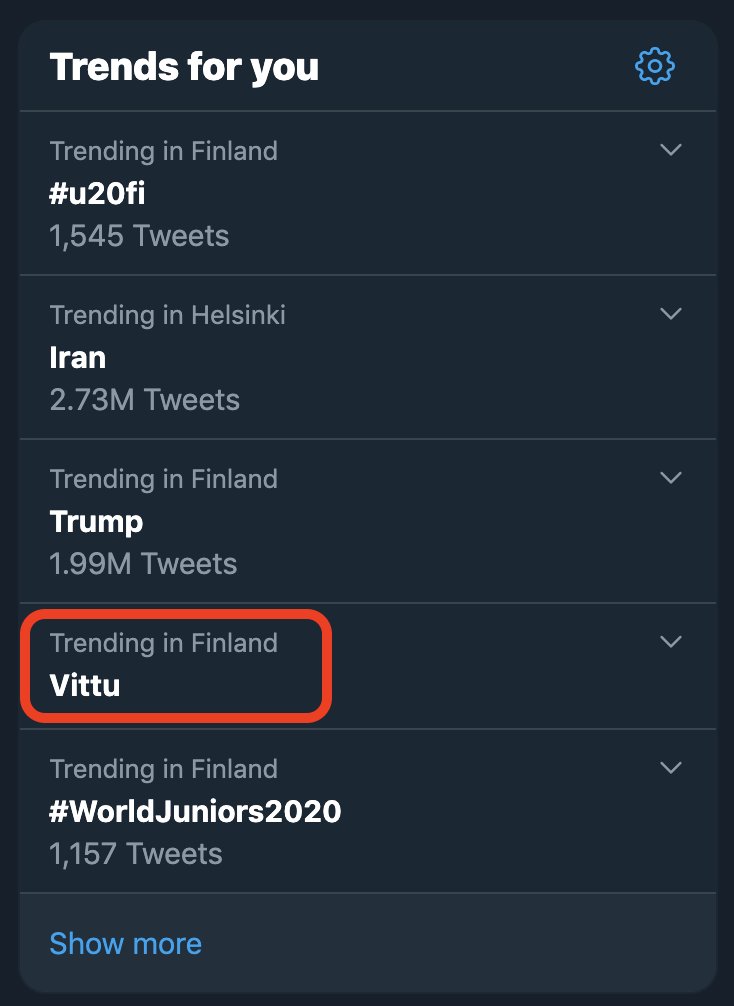Screen dimensions: 734x1006
Task: Click the Vittu trending topic
Action: [x=85, y=685]
